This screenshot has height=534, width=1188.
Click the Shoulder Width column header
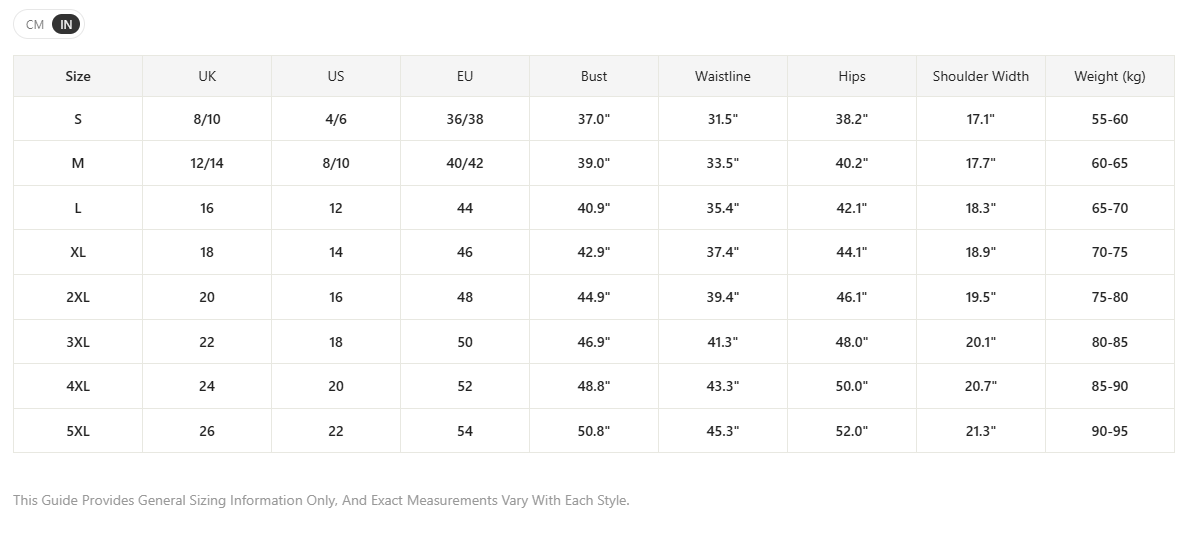point(980,76)
